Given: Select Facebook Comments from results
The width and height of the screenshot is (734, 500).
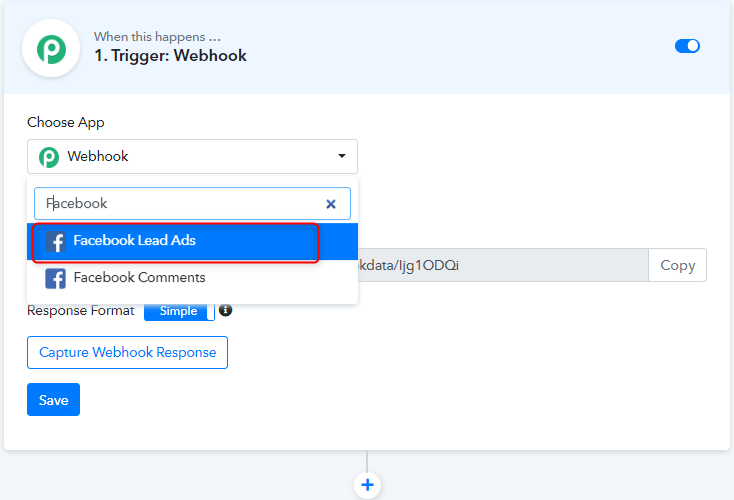Looking at the screenshot, I should [x=192, y=278].
